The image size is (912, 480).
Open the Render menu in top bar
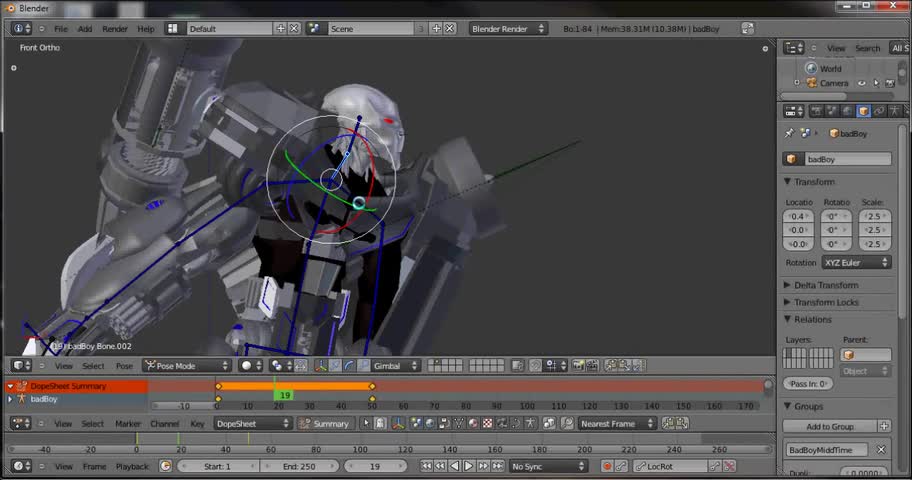tap(115, 29)
